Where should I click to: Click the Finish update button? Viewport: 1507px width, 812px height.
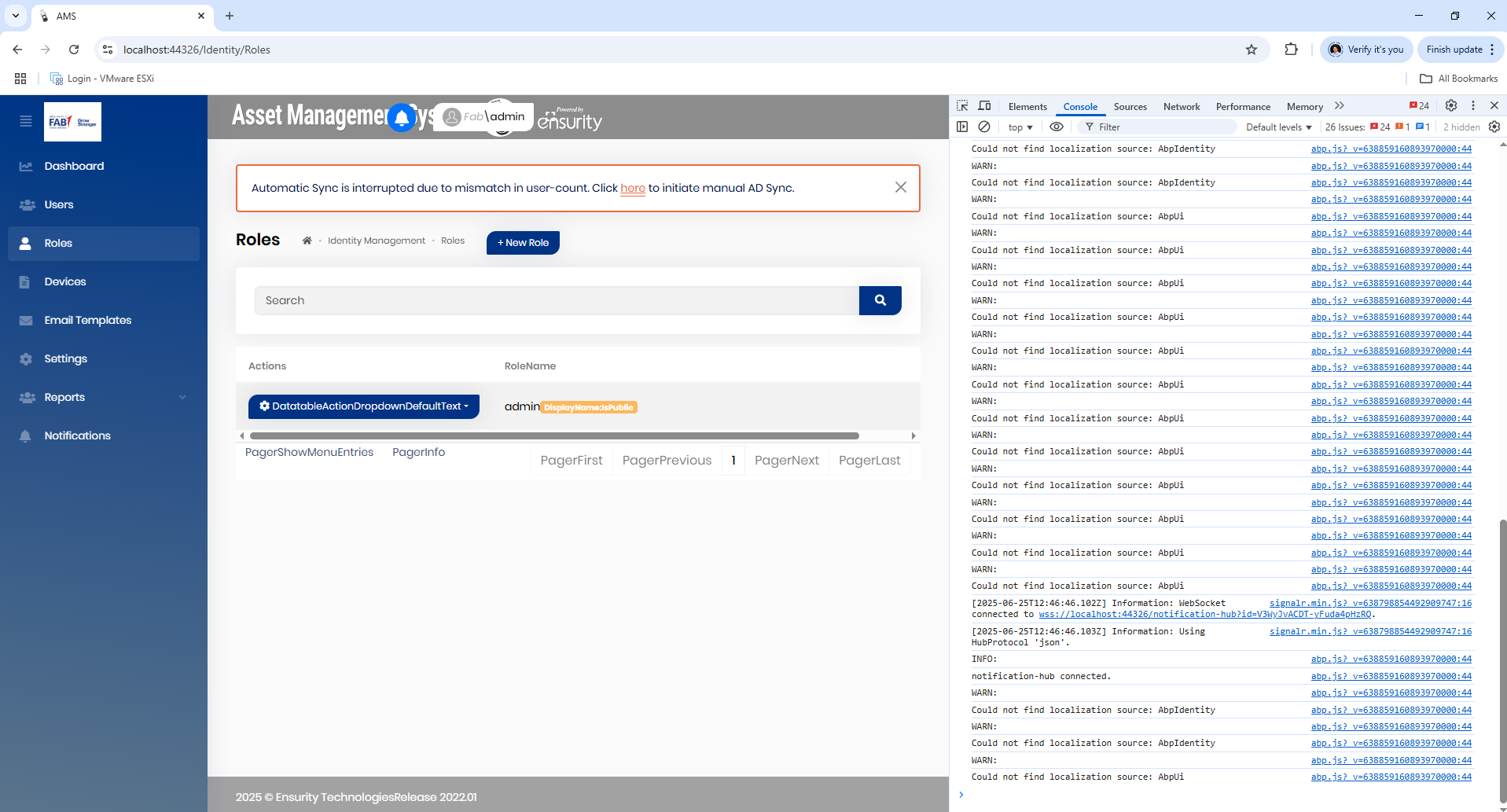[1461, 50]
